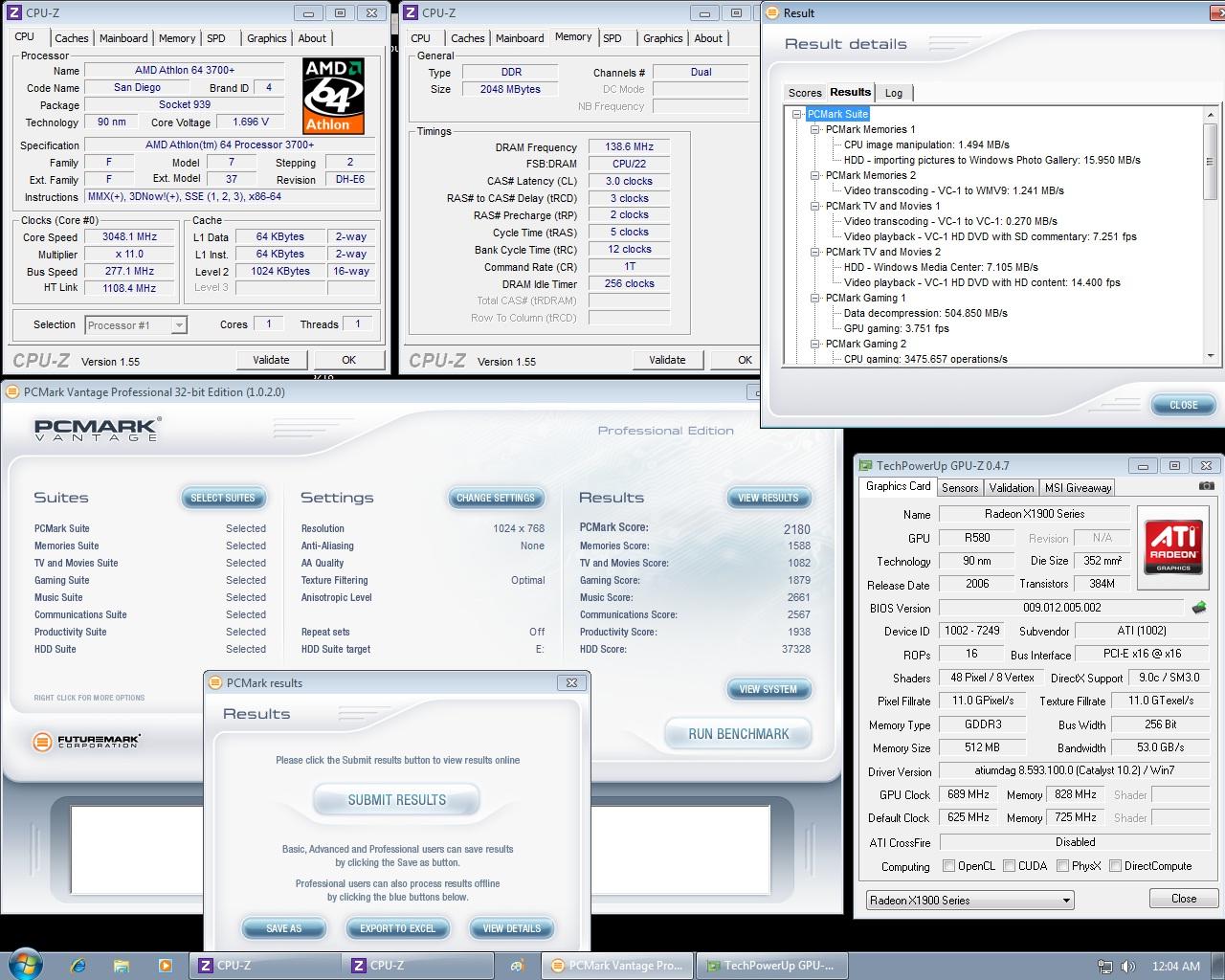Viewport: 1225px width, 980px height.
Task: Click the VIEW RESULTS button
Action: (x=768, y=498)
